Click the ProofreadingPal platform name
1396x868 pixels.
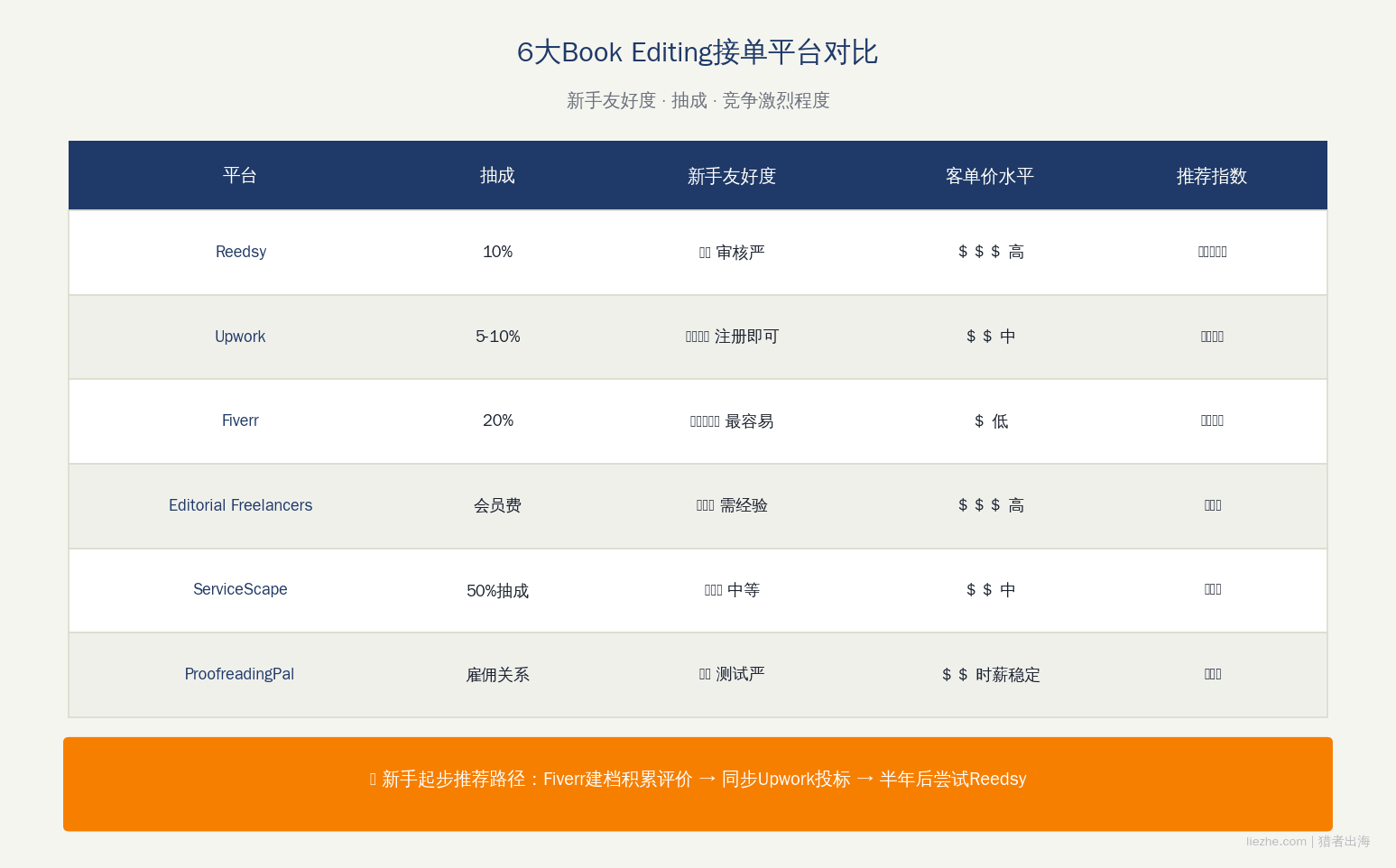tap(239, 674)
